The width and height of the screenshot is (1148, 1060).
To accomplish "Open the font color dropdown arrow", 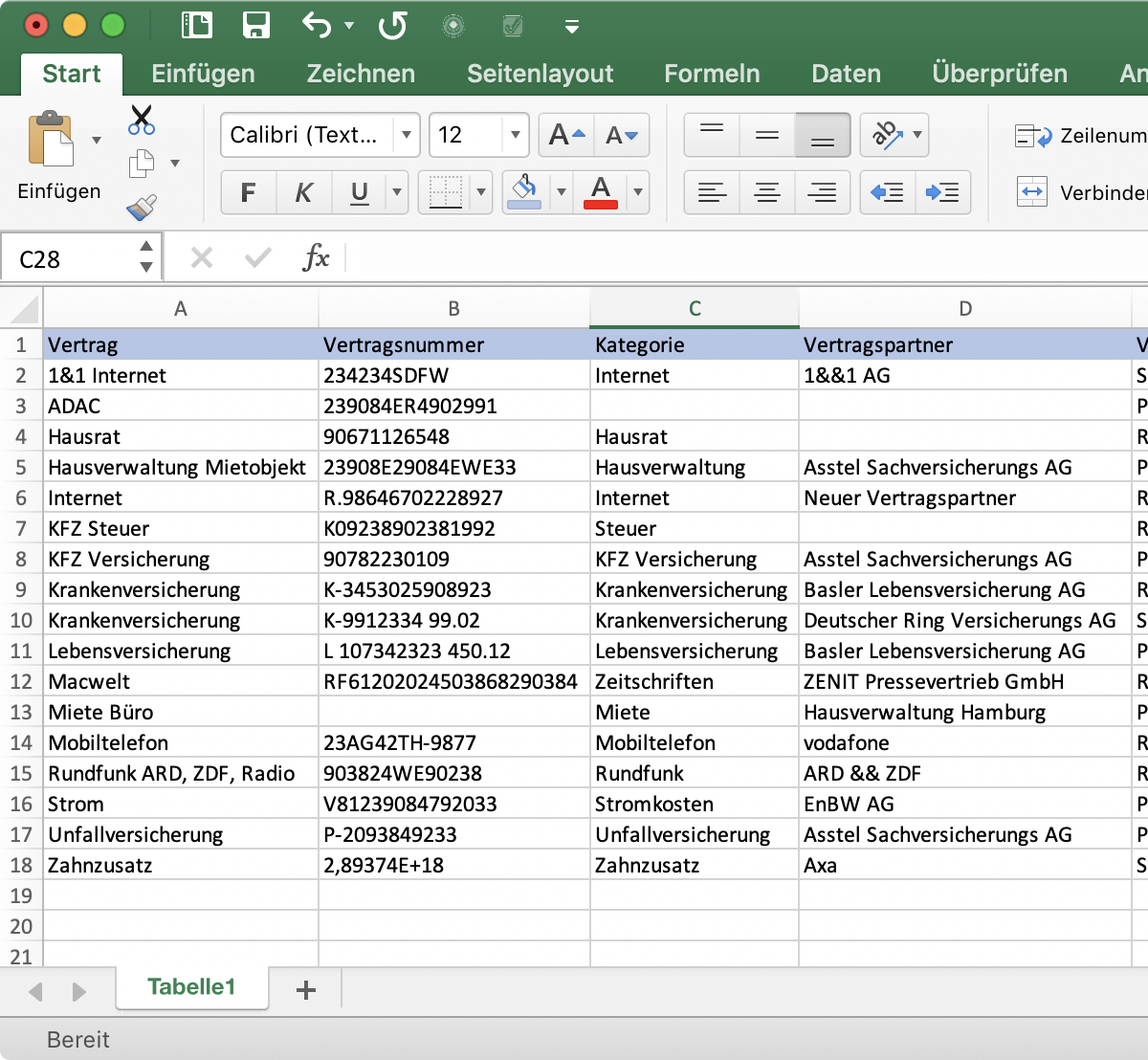I will pyautogui.click(x=638, y=192).
